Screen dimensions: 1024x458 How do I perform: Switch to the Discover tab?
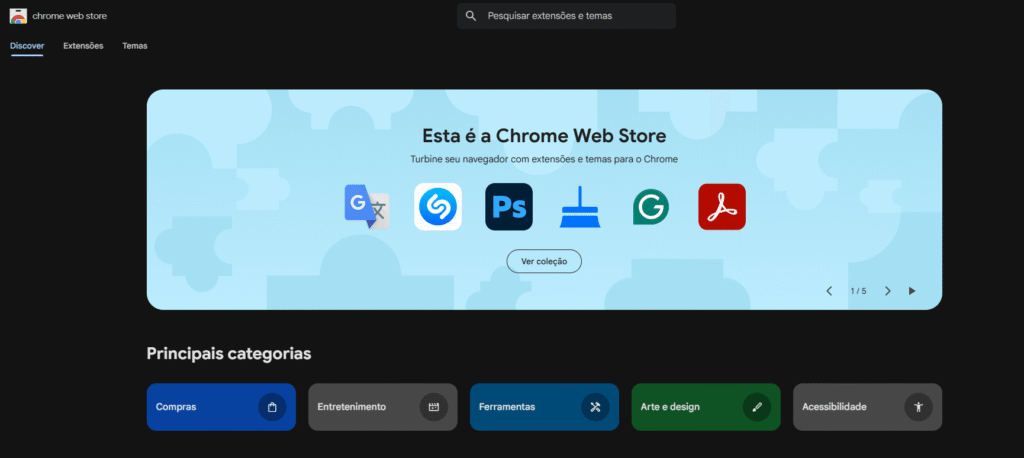(27, 46)
